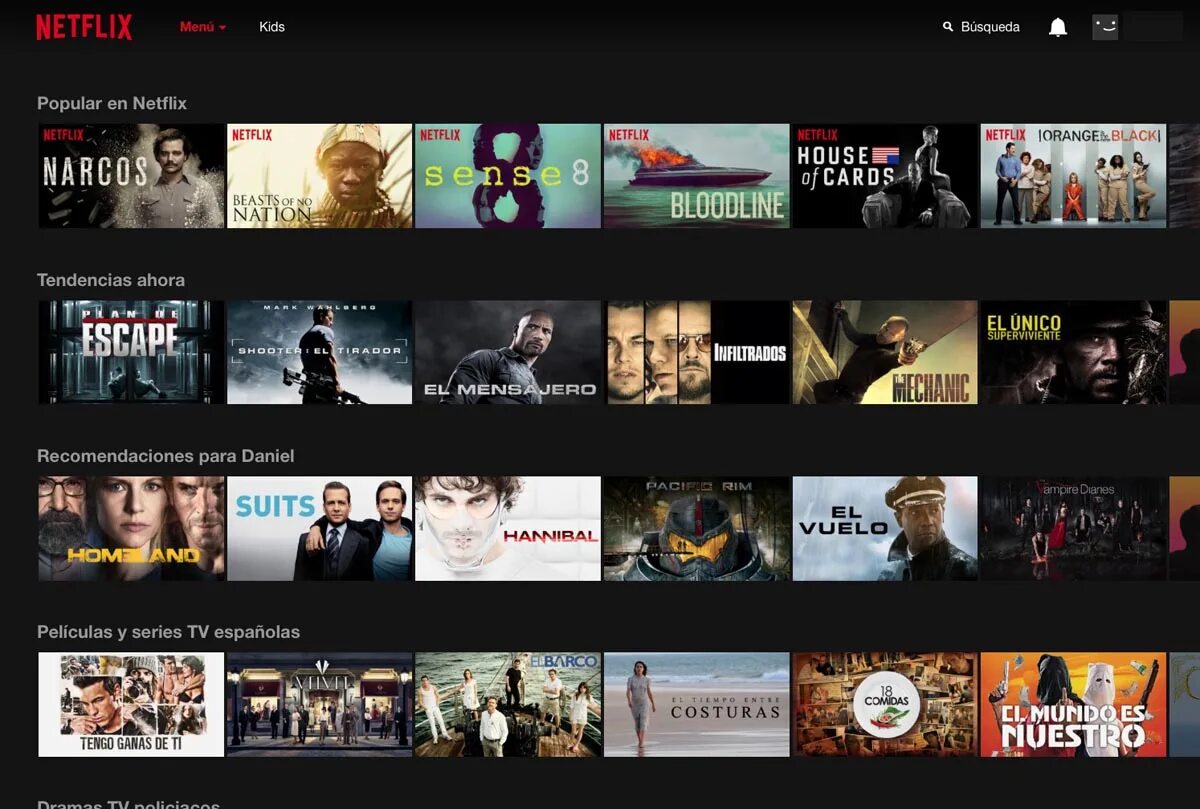
Task: Select the Infiltrados movie card
Action: pos(697,352)
